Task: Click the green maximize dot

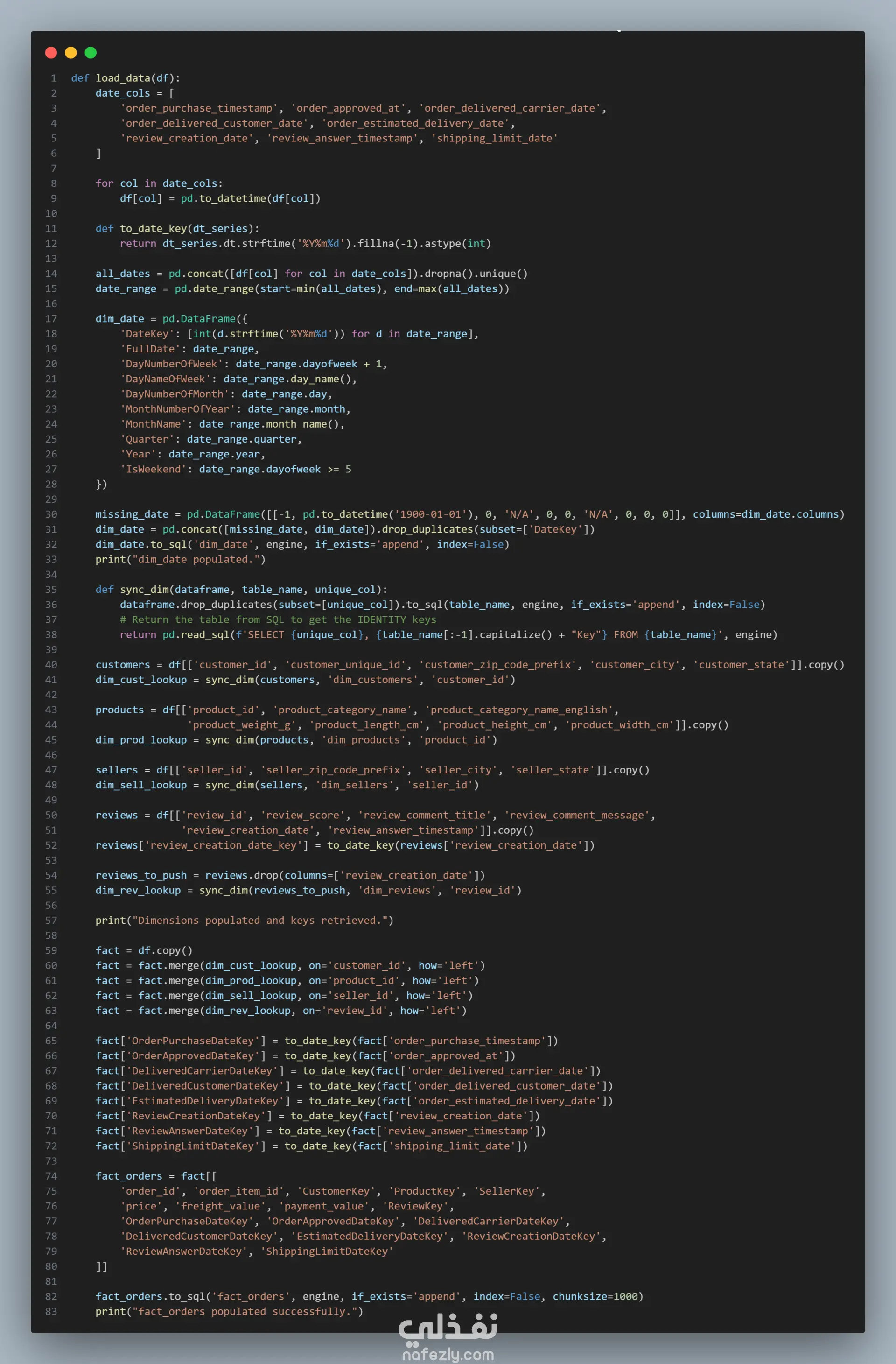Action: coord(91,53)
